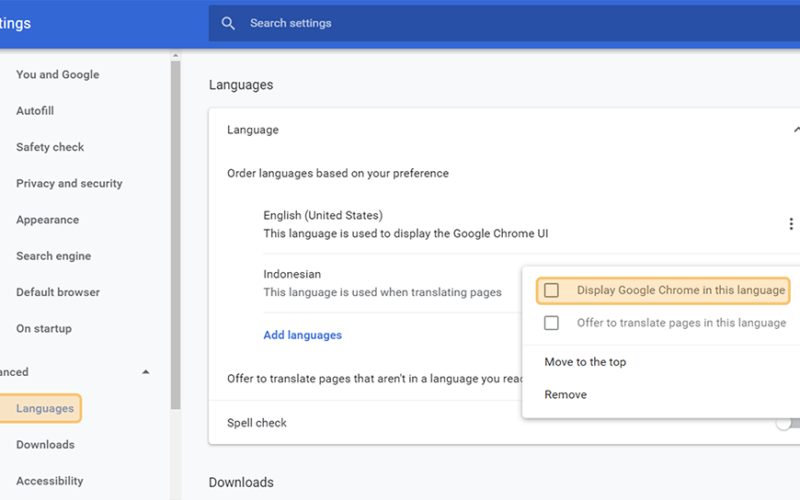Navigate to Privacy and security
The image size is (800, 500).
[x=69, y=183]
